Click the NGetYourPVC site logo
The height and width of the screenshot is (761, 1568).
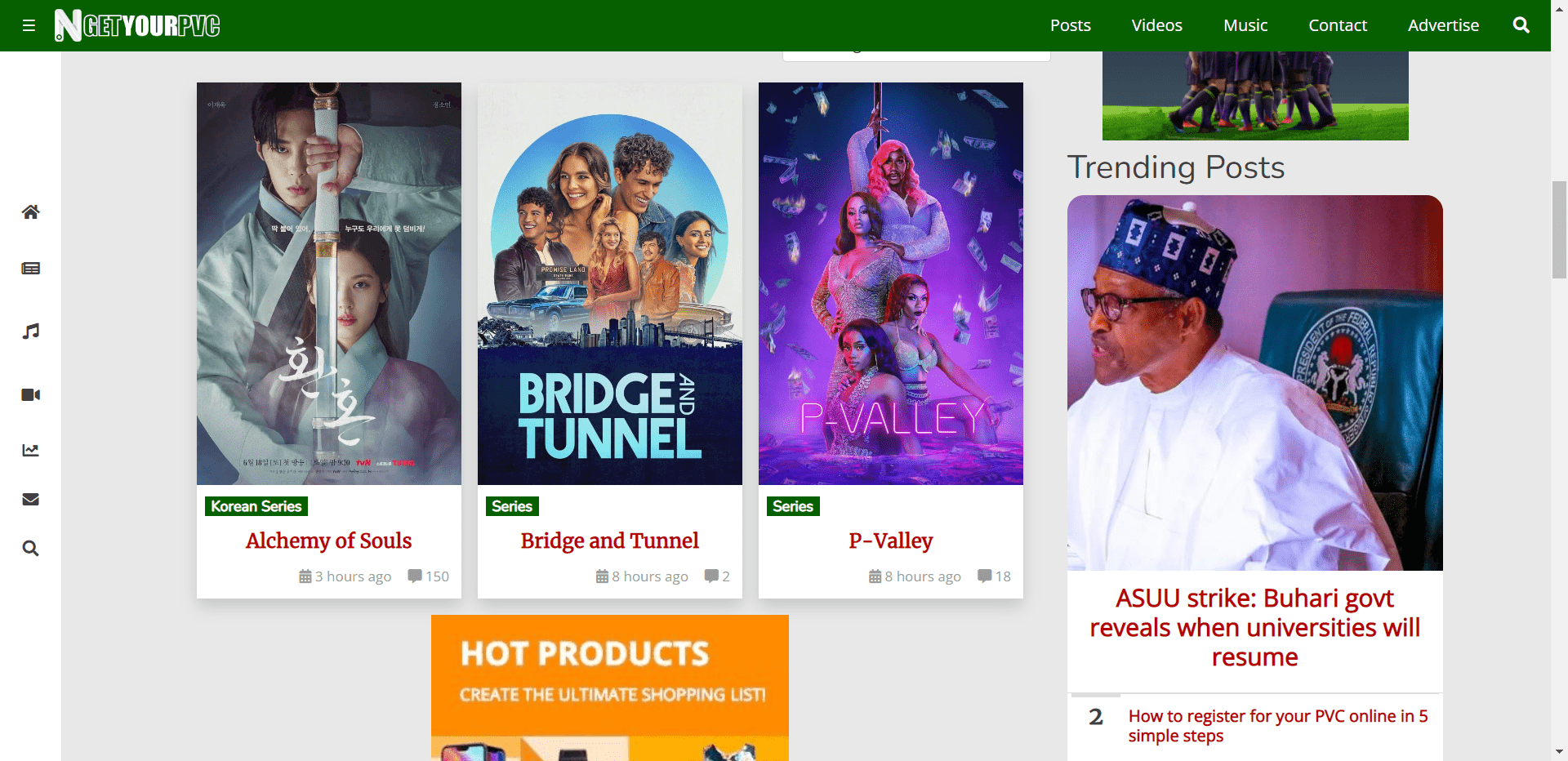(137, 25)
